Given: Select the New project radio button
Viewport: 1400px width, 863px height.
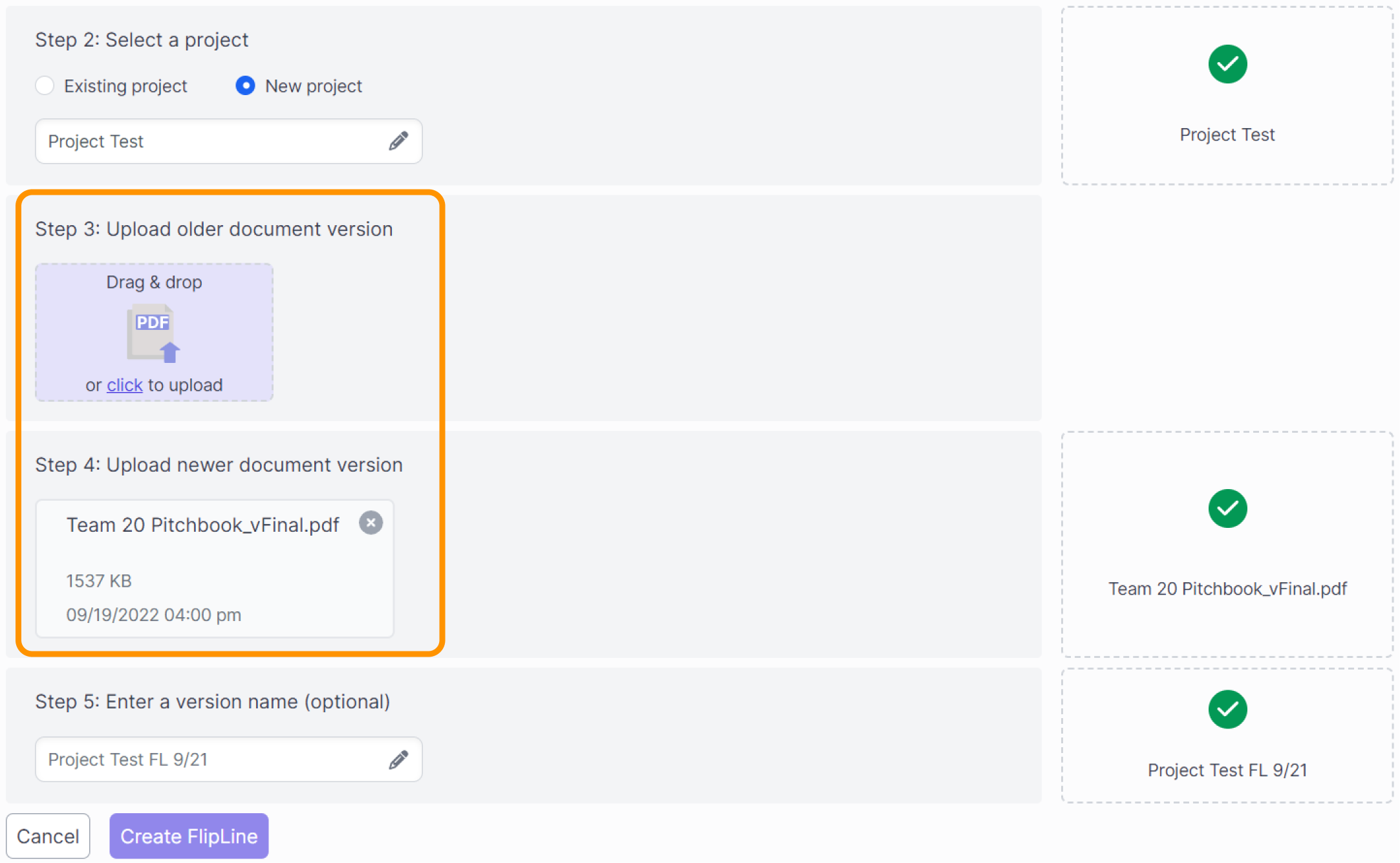Looking at the screenshot, I should [245, 85].
